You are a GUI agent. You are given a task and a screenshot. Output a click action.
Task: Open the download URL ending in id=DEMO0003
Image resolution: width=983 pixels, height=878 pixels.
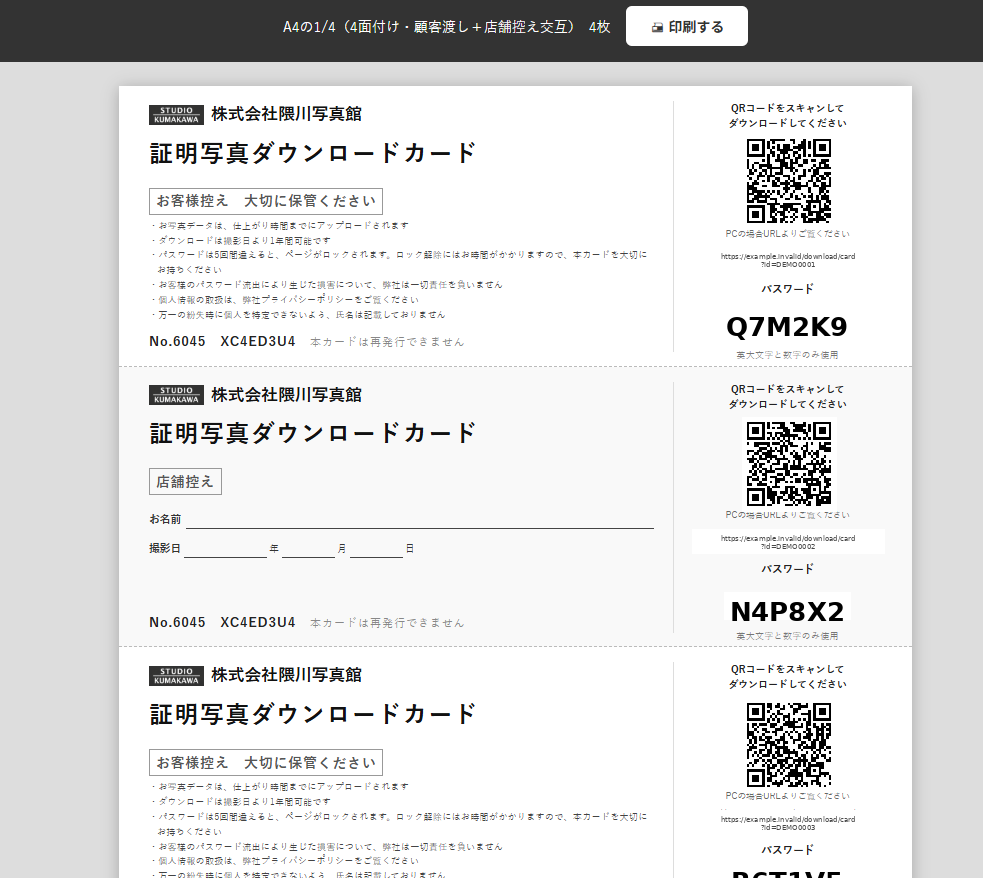(x=788, y=823)
